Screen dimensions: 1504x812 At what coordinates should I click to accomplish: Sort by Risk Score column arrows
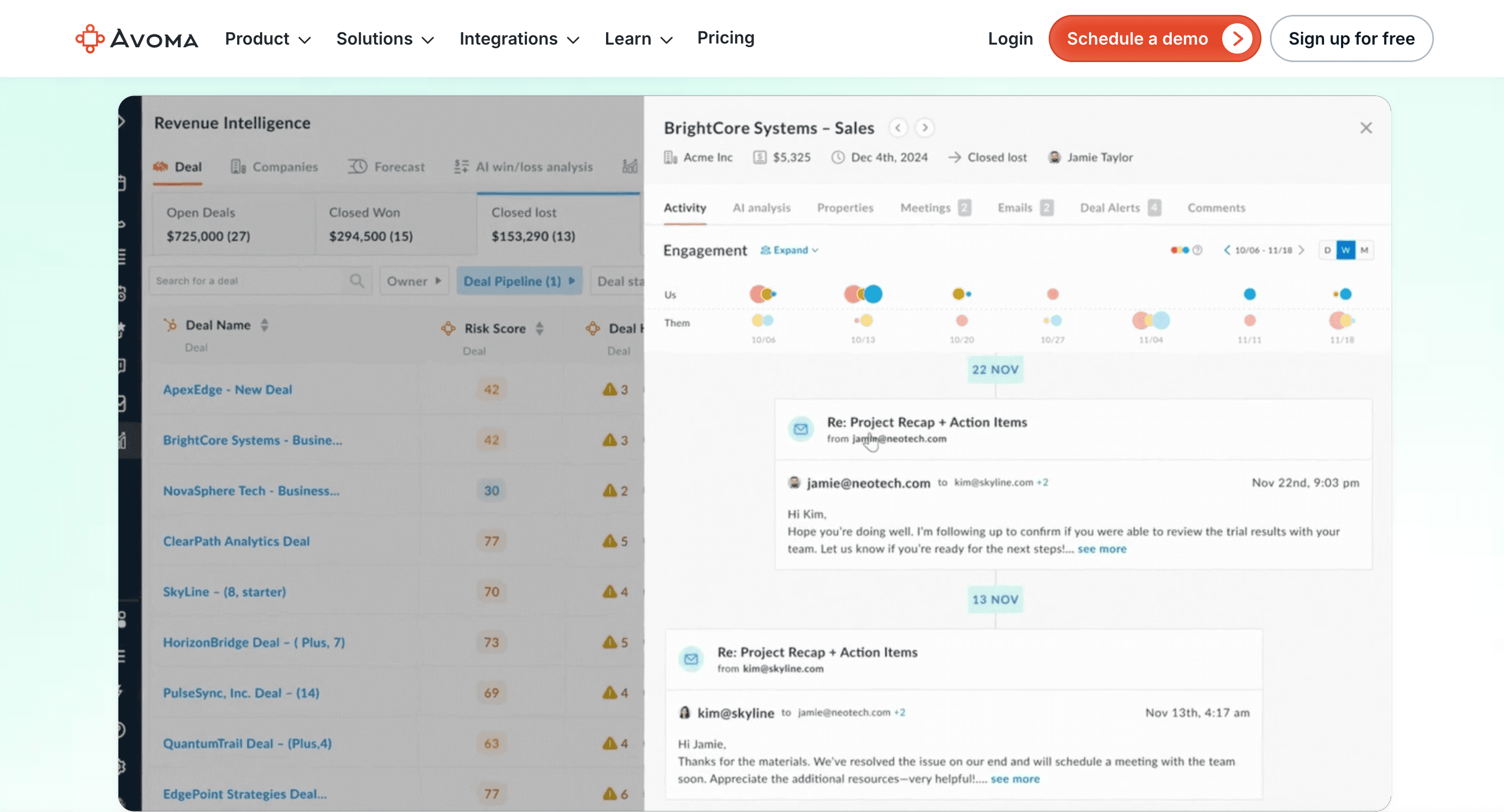[540, 329]
